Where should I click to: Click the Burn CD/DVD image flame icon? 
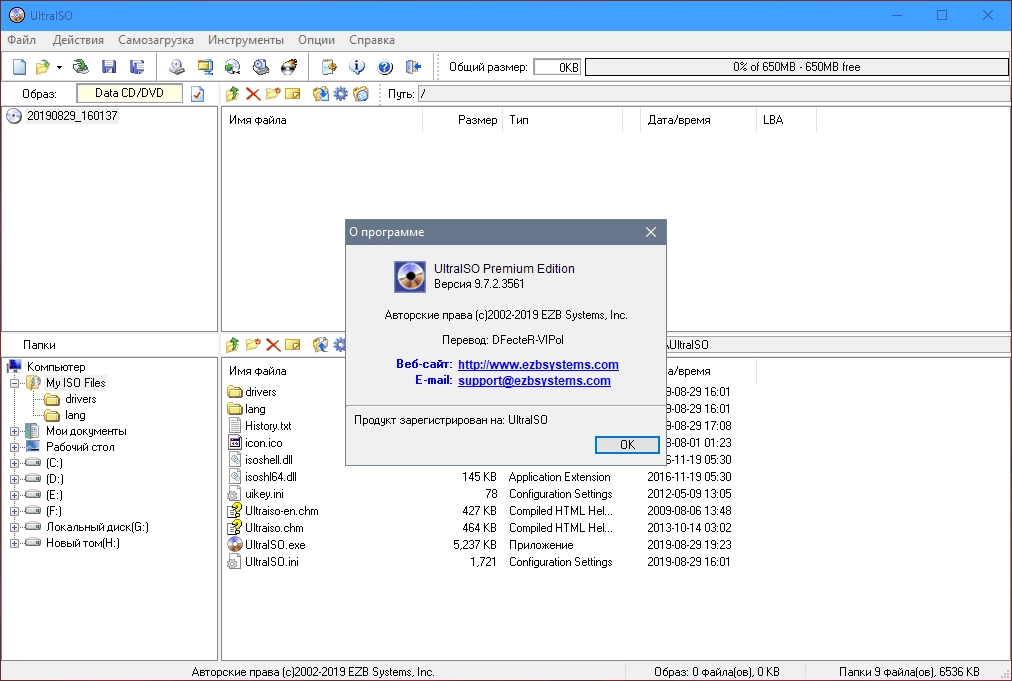[289, 66]
